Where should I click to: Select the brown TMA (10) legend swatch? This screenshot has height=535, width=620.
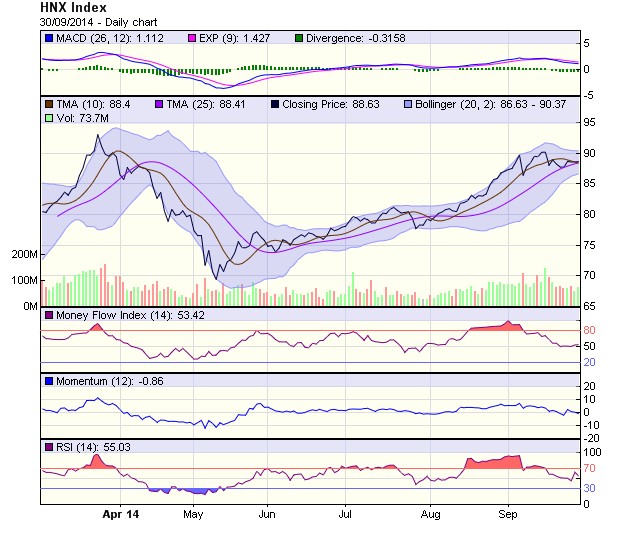point(48,104)
